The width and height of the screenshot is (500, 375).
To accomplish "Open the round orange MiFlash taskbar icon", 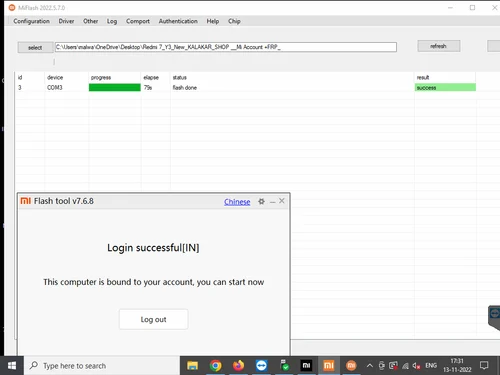I will click(351, 366).
